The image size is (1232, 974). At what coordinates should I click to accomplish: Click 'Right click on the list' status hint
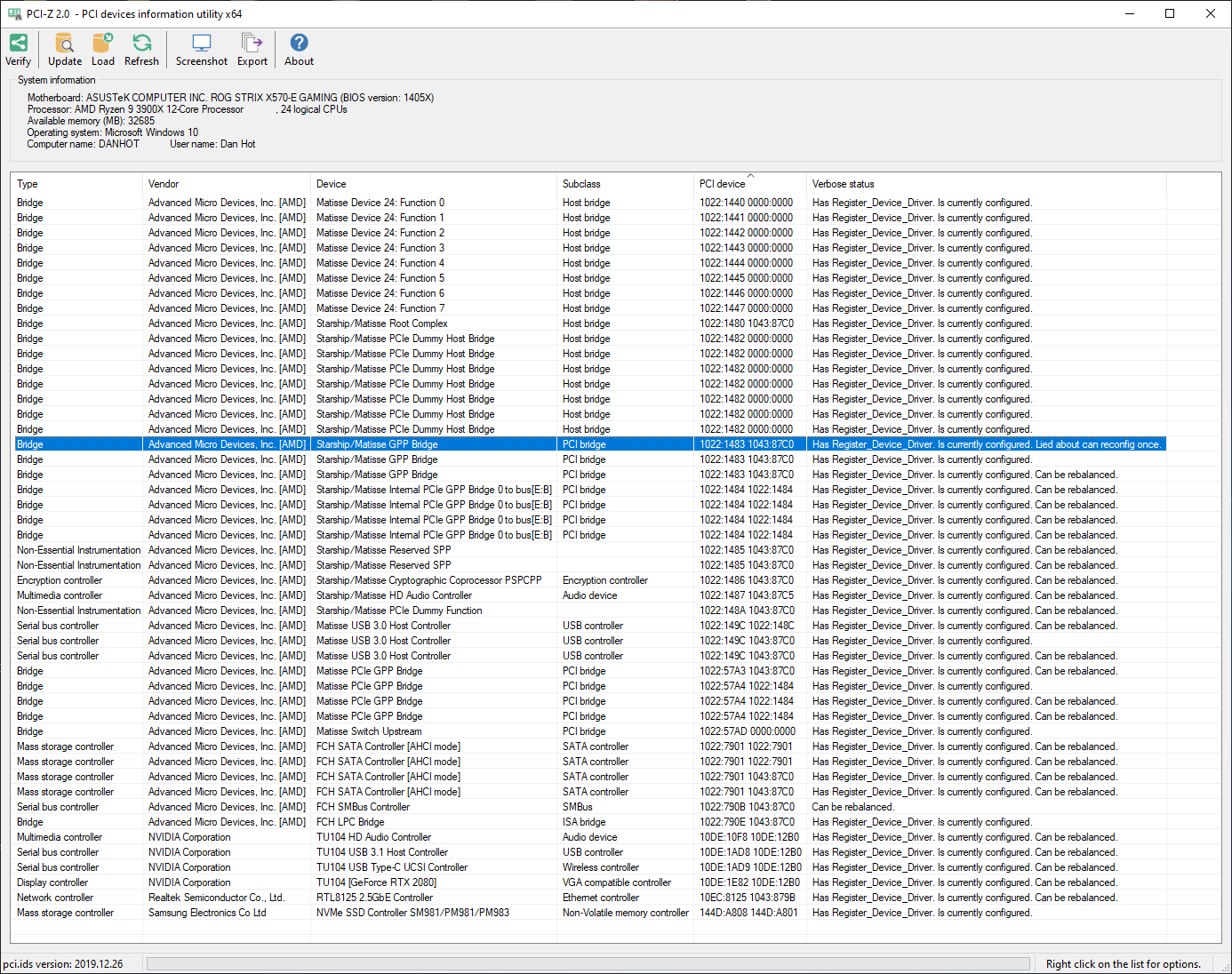(x=1124, y=964)
